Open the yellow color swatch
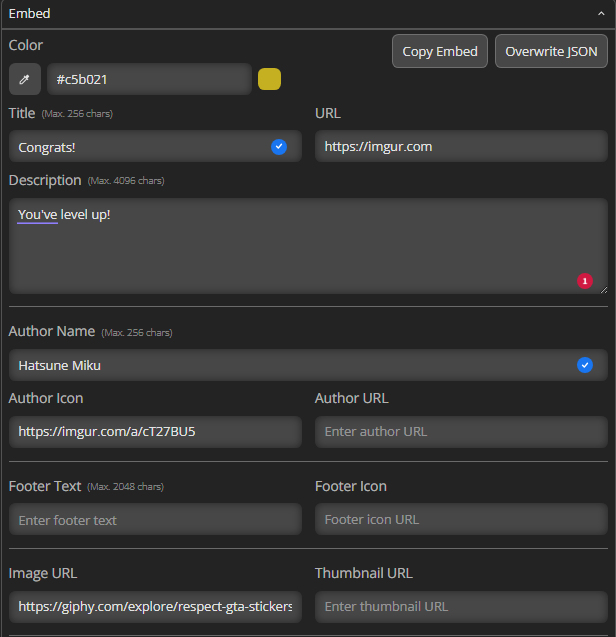The image size is (616, 637). coord(269,79)
